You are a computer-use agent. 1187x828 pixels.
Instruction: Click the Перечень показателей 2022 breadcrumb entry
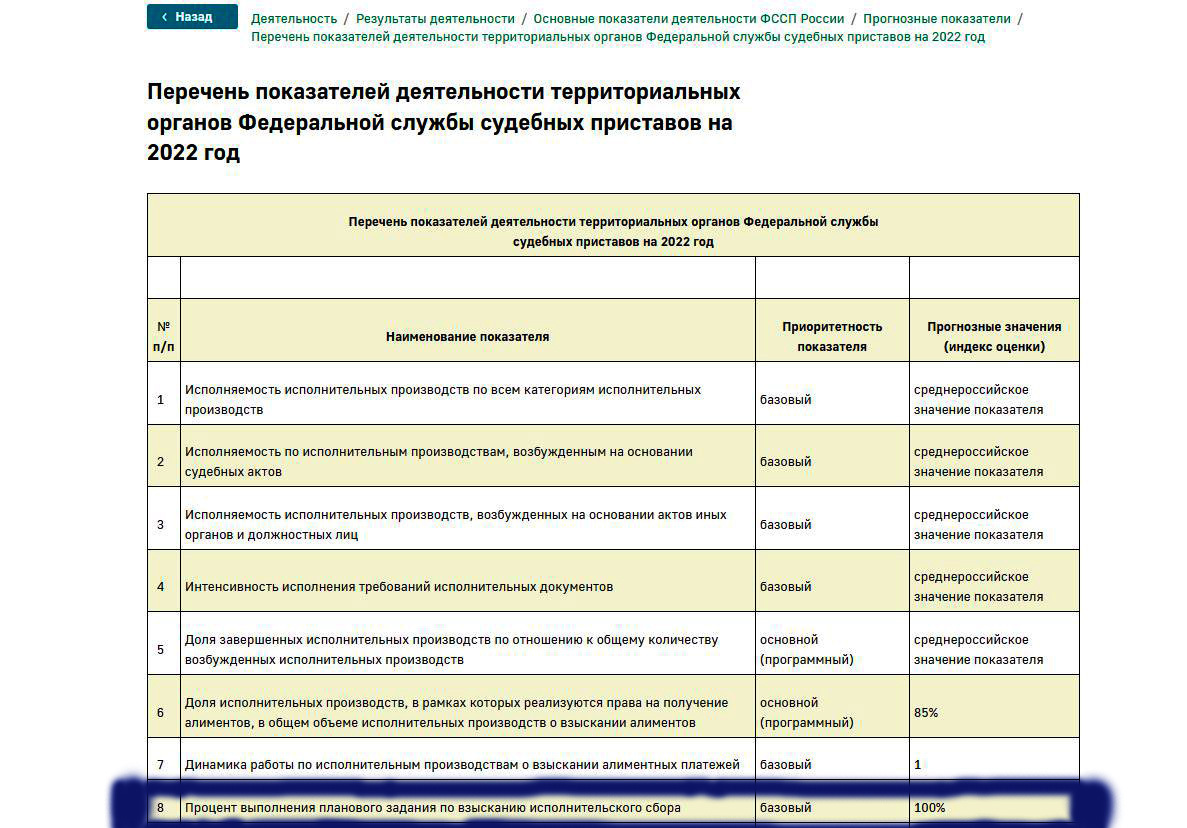pyautogui.click(x=615, y=36)
